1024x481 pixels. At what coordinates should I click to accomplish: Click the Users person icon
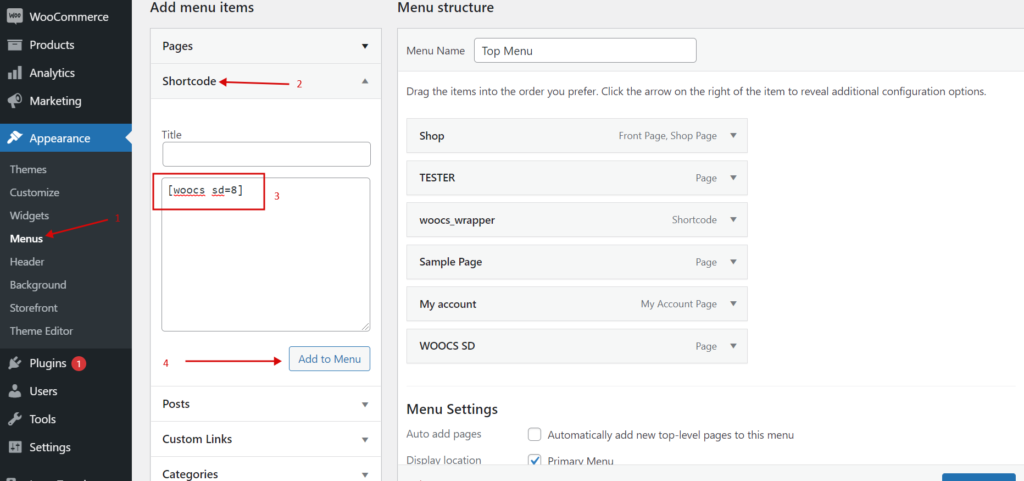click(15, 391)
